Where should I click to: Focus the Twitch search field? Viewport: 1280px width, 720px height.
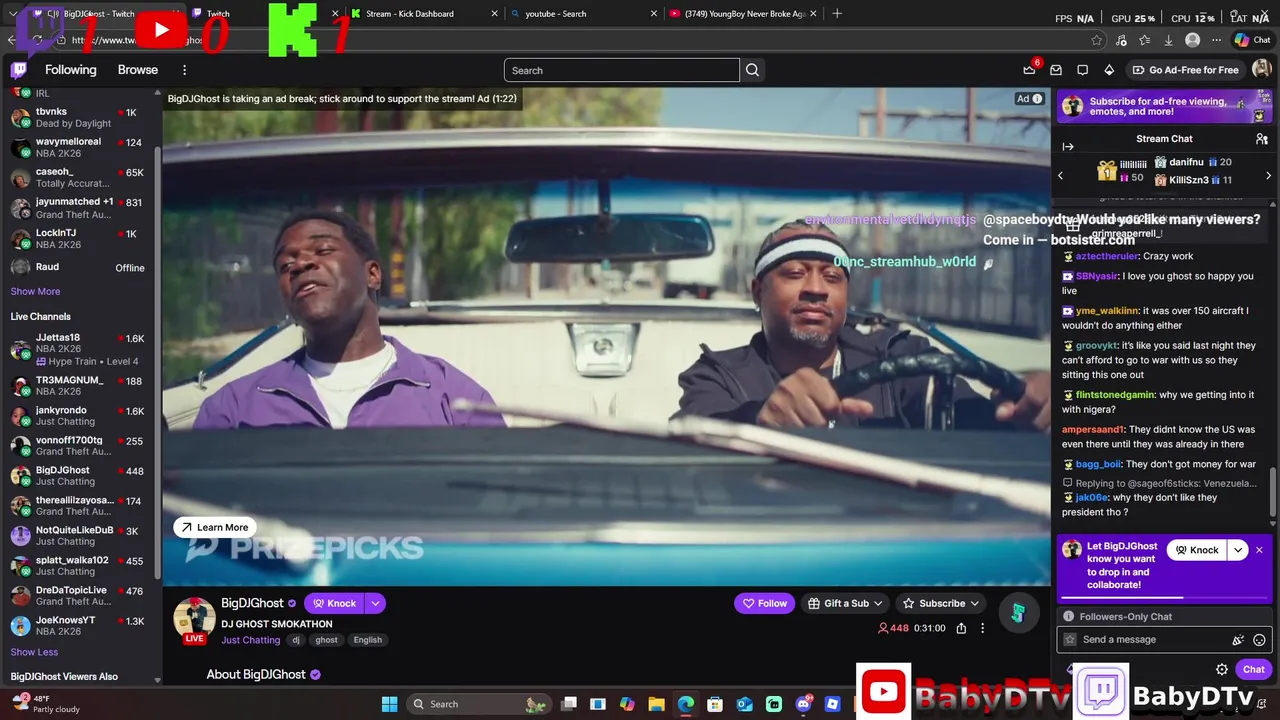click(x=621, y=70)
